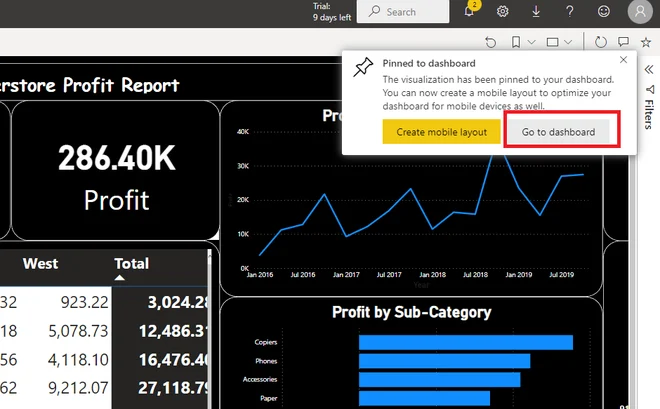
Task: Open the user account avatar
Action: (x=640, y=12)
